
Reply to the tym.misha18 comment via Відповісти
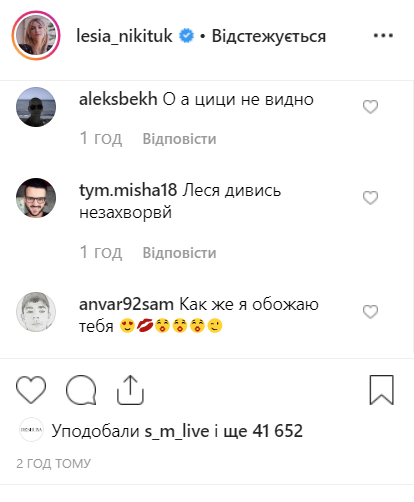pos(179,253)
